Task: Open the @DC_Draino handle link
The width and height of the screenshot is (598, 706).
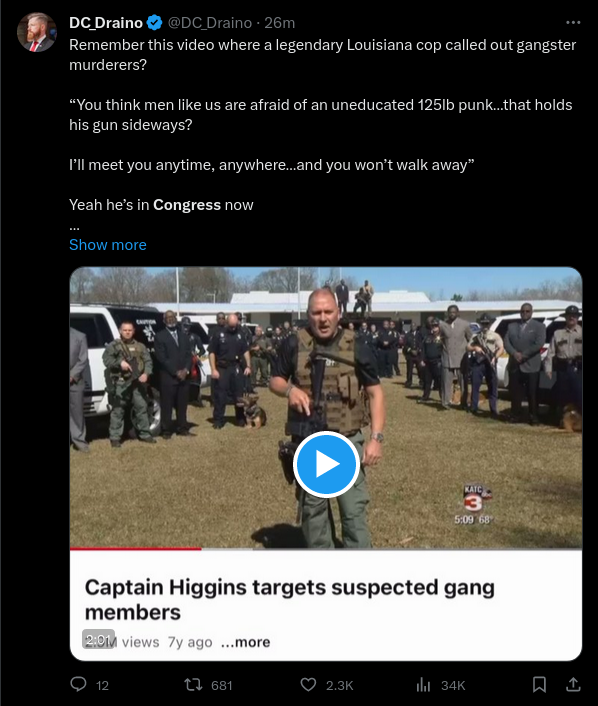Action: click(210, 23)
